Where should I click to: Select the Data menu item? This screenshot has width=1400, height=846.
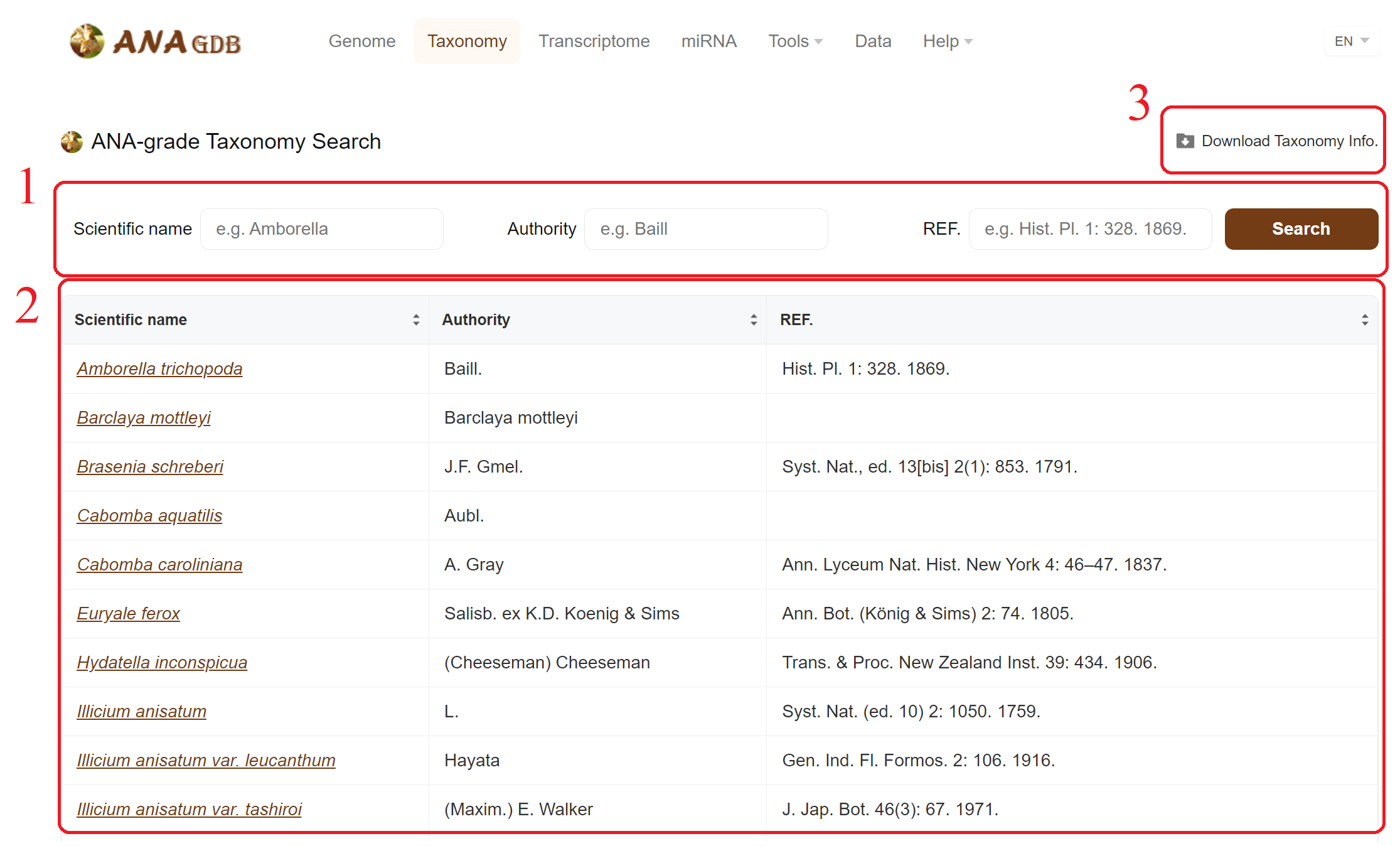pos(872,41)
